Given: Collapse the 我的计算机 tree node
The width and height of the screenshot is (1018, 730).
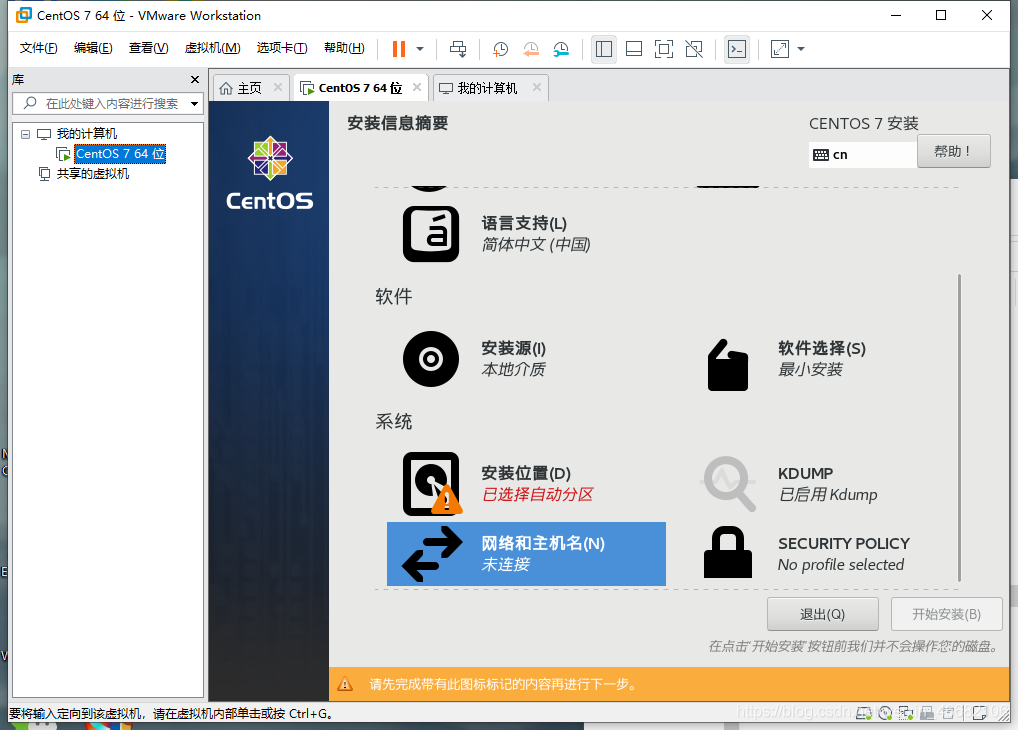Looking at the screenshot, I should [x=25, y=134].
